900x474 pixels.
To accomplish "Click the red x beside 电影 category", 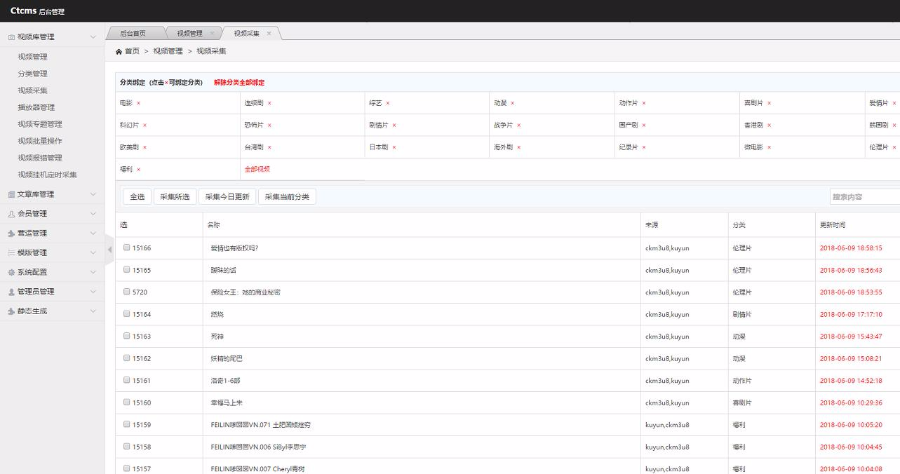I will point(138,103).
